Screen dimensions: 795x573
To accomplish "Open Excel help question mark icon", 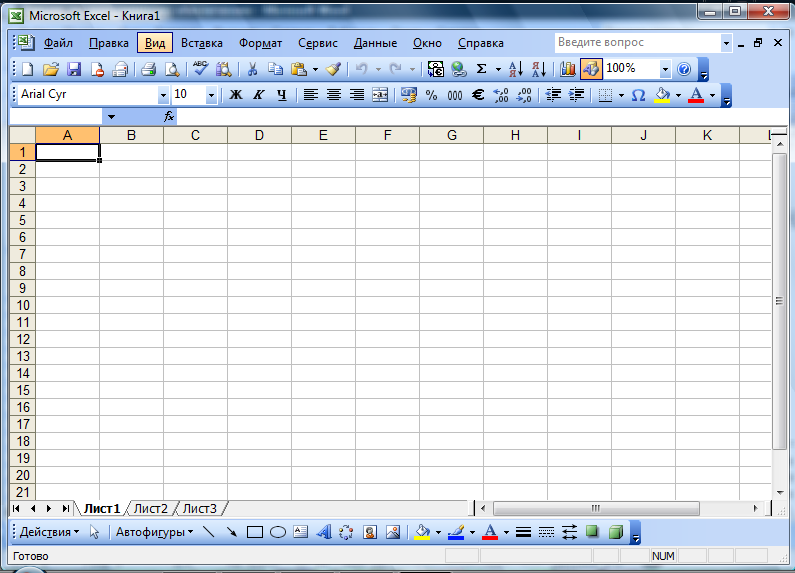I will point(684,69).
